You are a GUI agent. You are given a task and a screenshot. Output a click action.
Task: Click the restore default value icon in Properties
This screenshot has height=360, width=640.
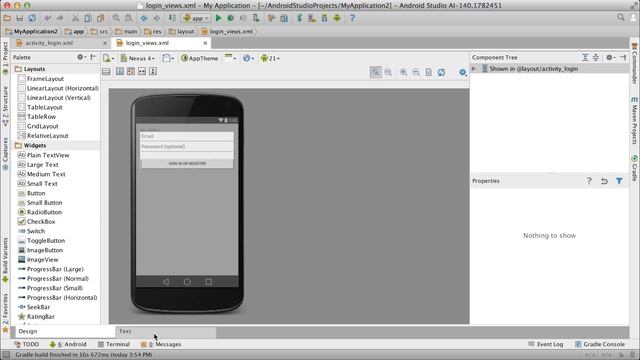604,181
